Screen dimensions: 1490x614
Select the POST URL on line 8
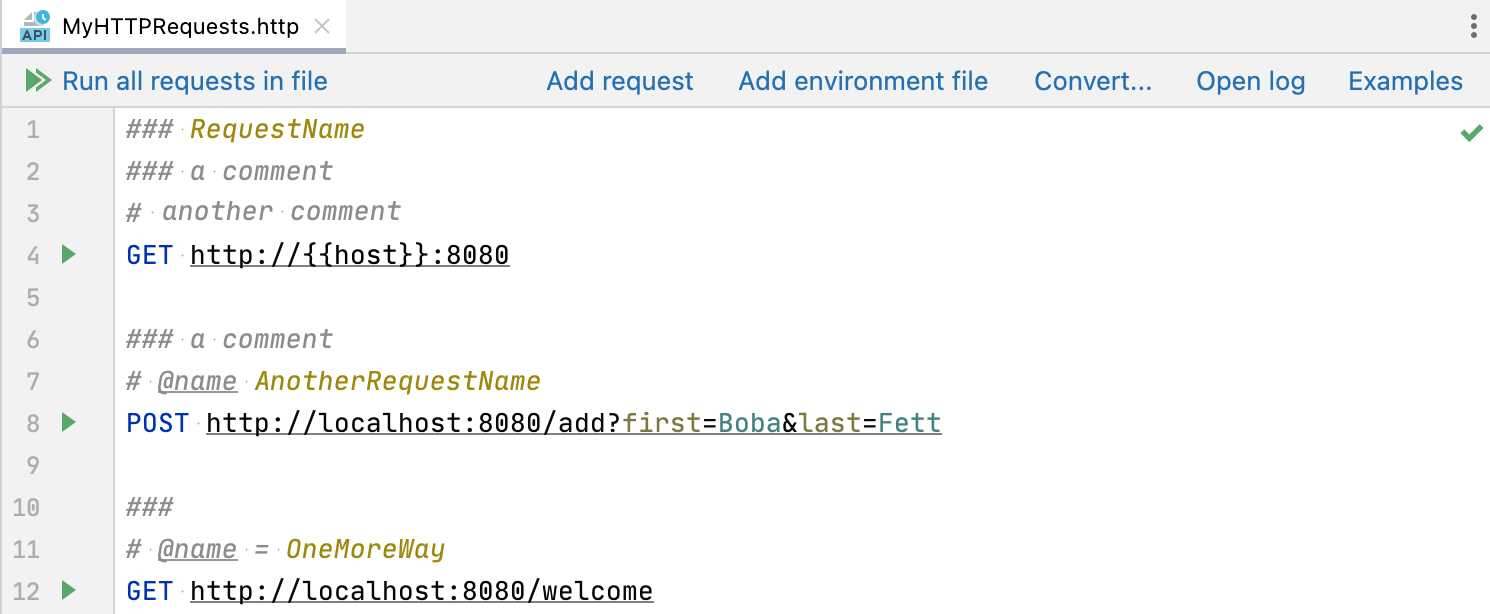(x=573, y=423)
